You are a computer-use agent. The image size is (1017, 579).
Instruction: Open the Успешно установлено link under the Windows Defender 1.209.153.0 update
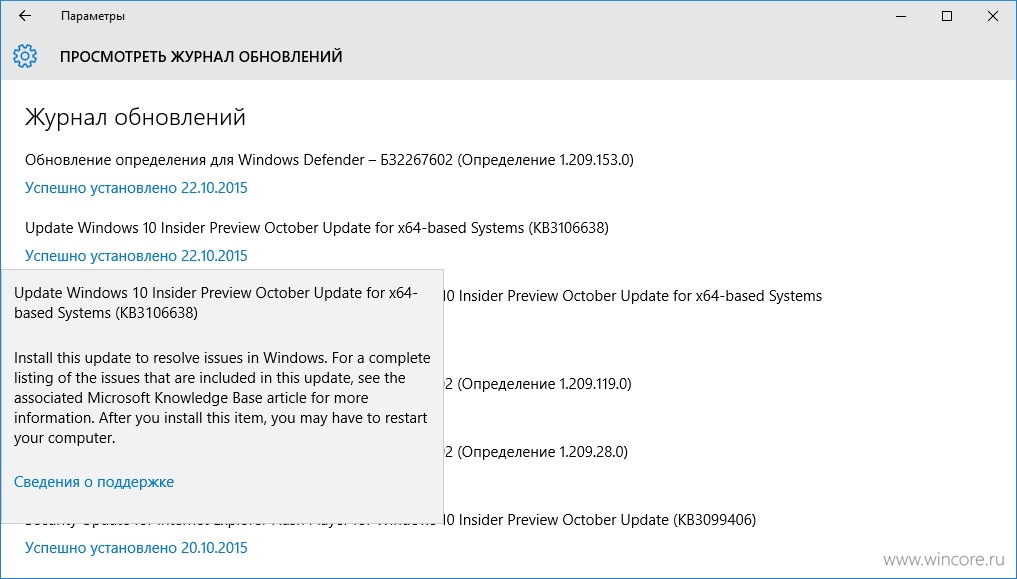point(136,188)
